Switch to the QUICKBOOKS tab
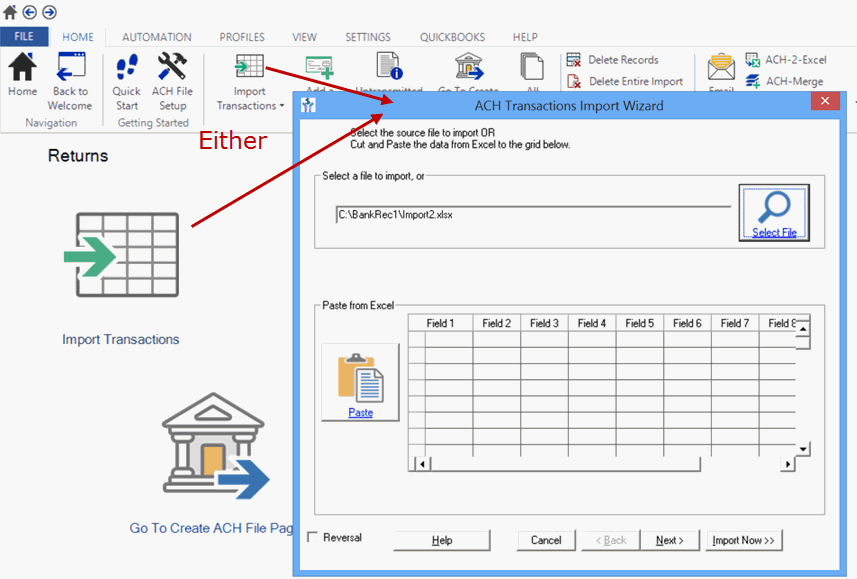This screenshot has height=579, width=857. (452, 37)
